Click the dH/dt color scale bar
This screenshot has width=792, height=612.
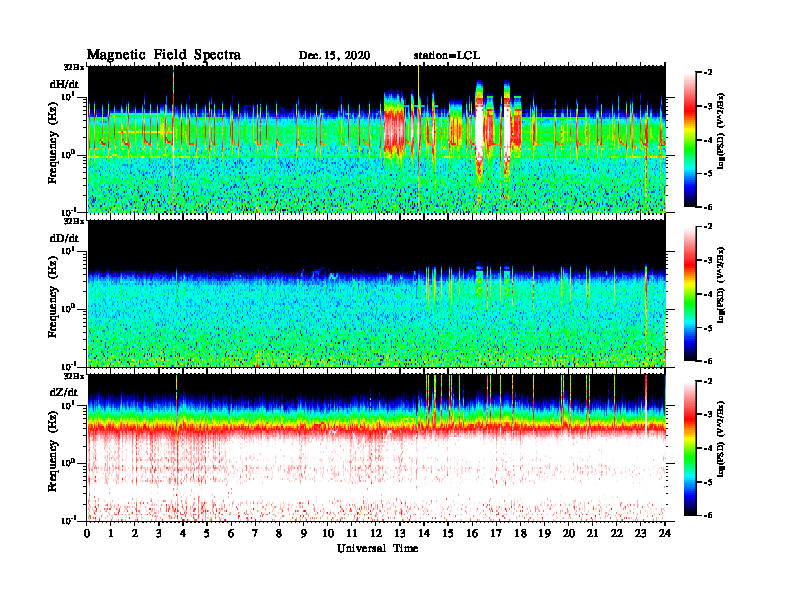pyautogui.click(x=690, y=140)
